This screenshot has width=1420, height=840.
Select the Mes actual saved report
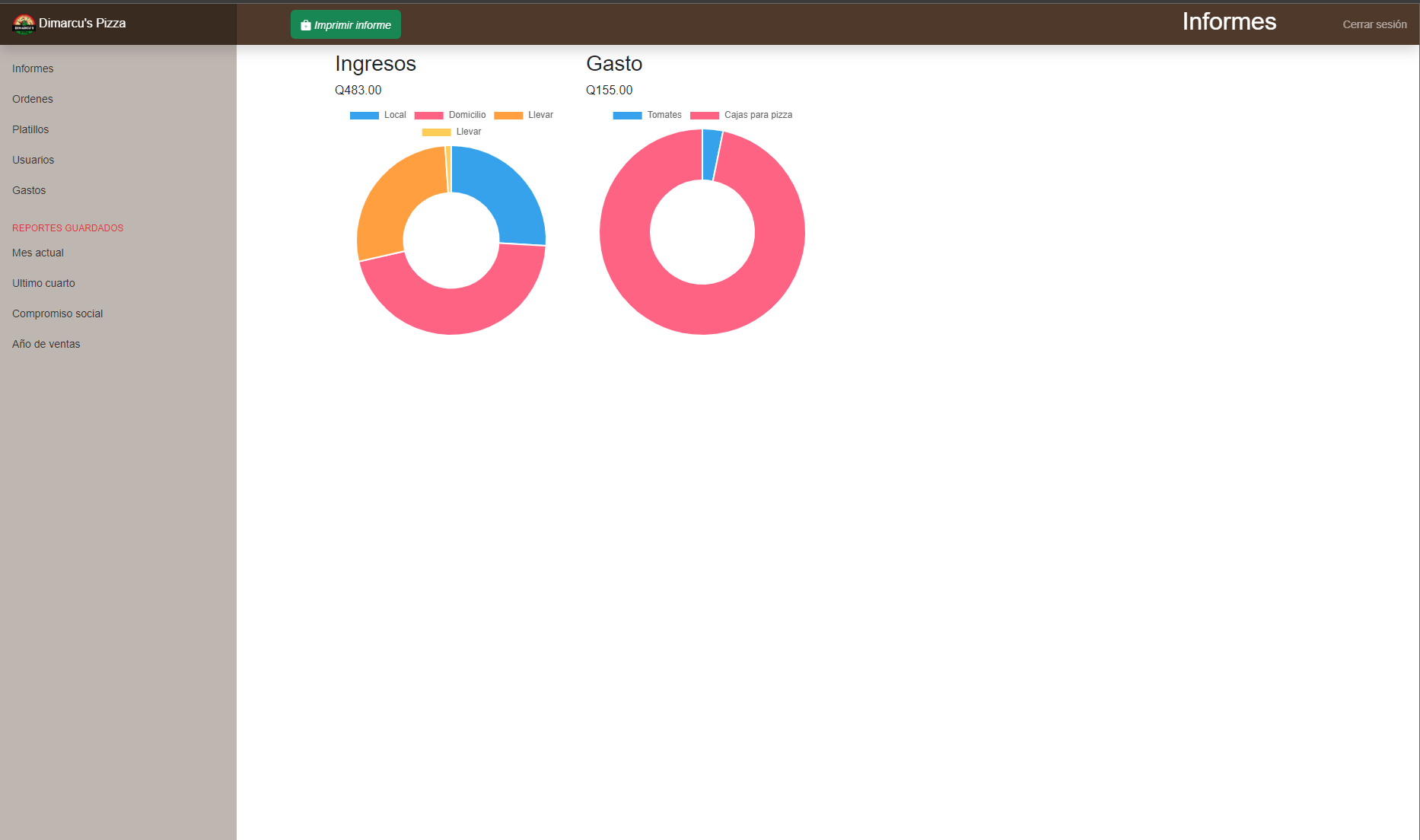pyautogui.click(x=38, y=253)
